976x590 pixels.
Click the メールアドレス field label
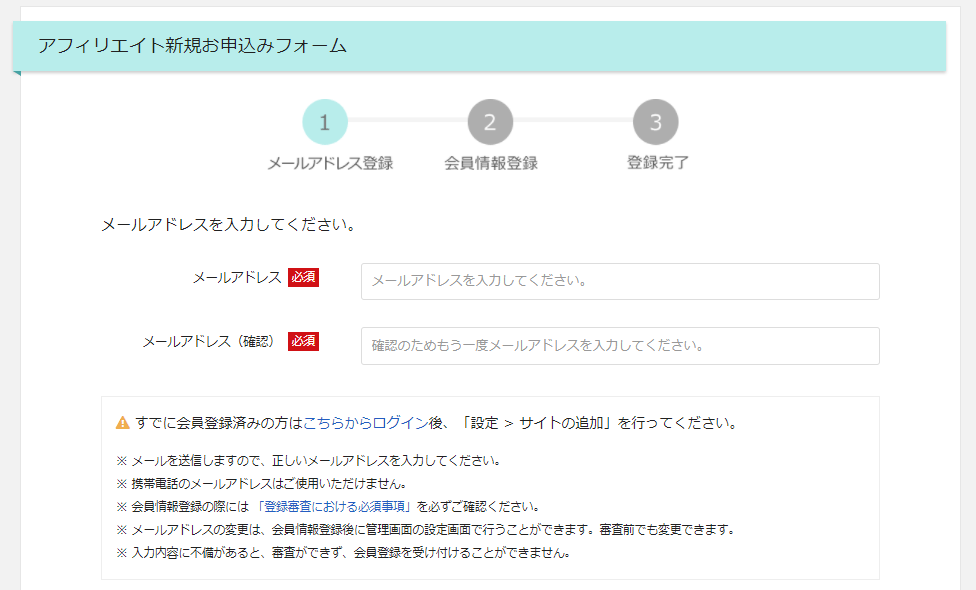tap(237, 278)
